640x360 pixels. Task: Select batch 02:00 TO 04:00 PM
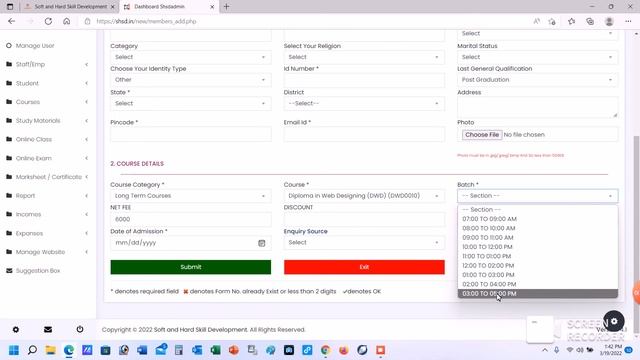click(538, 284)
